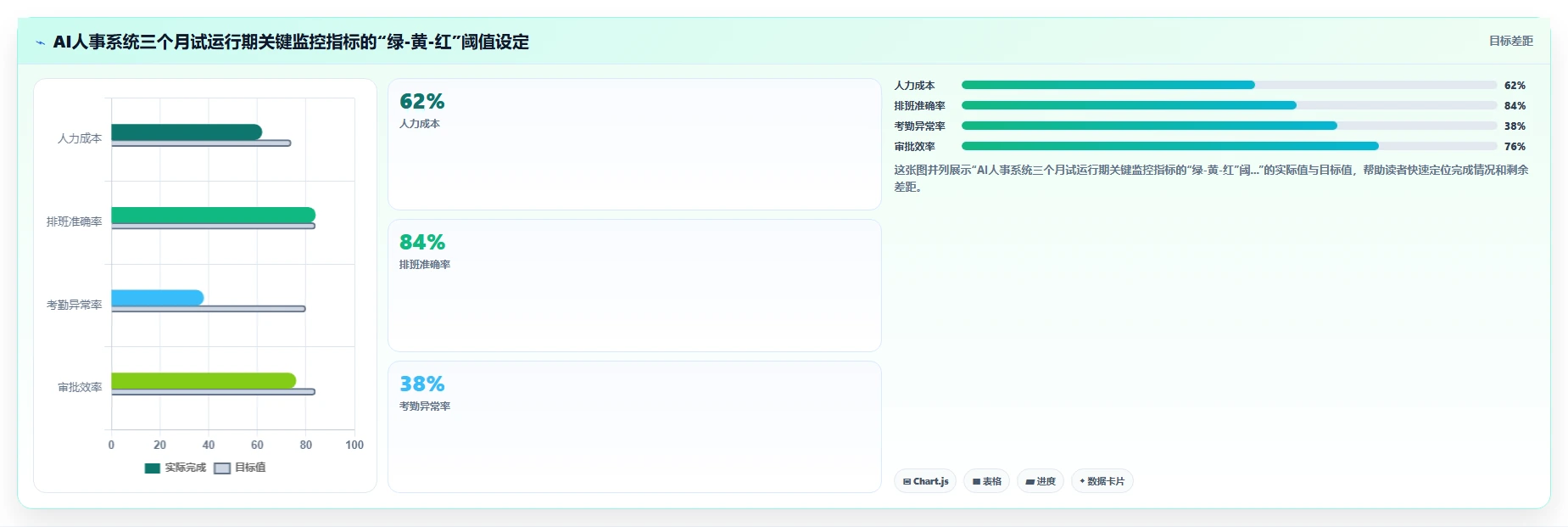Click the 考勤异常率 target bar in chart
Viewport: 1568px width, 527px height.
[208, 309]
